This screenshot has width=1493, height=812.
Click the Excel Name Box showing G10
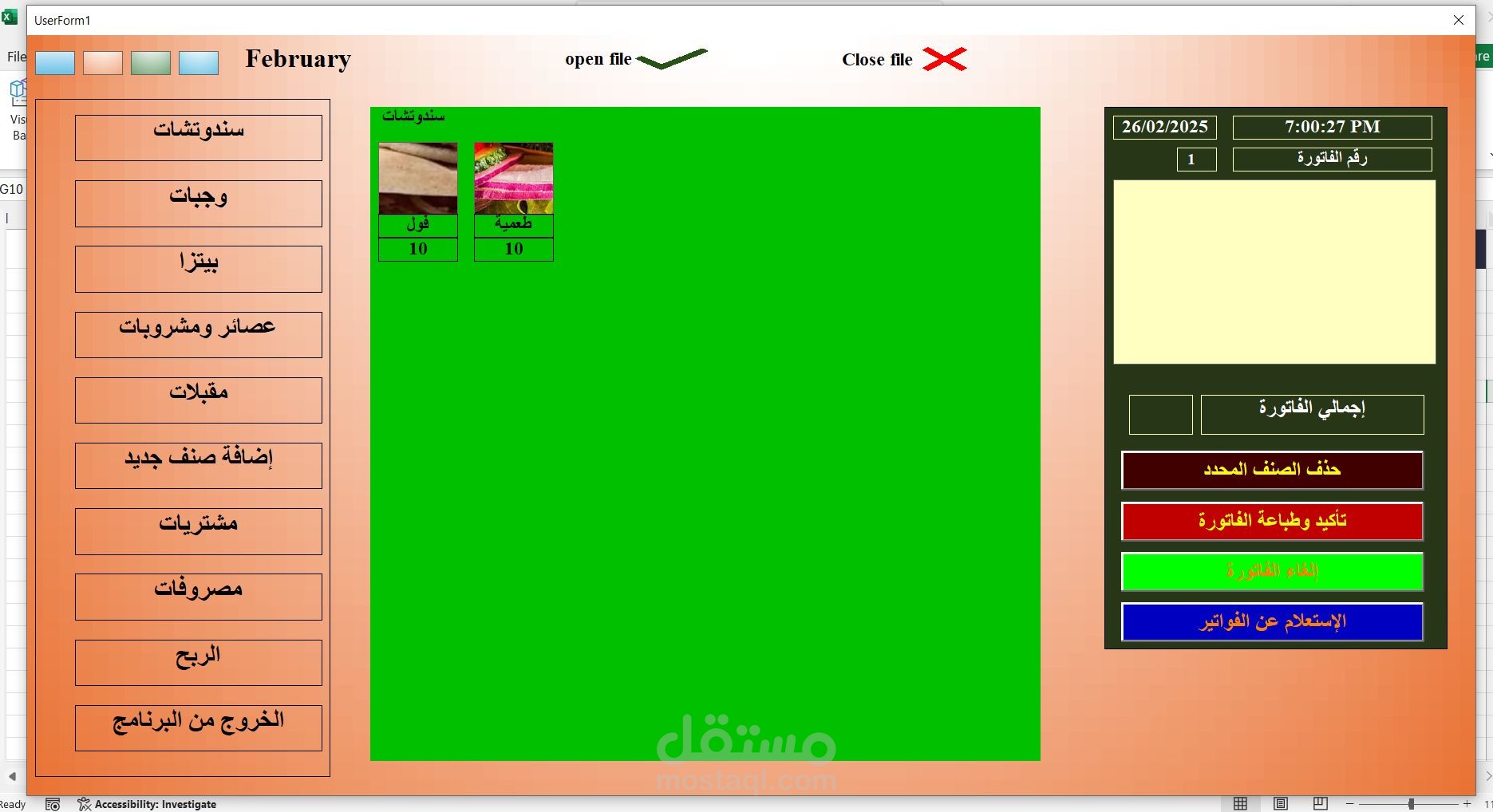pyautogui.click(x=12, y=189)
